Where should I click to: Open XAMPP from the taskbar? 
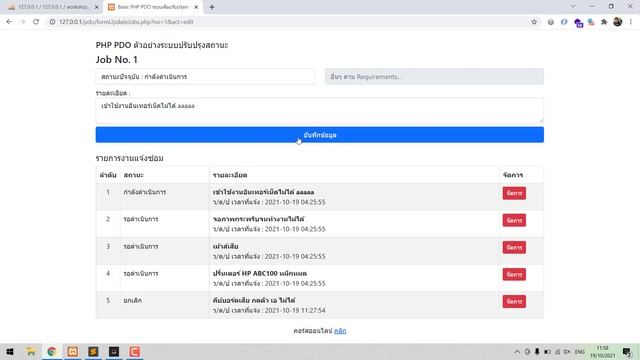[x=72, y=352]
